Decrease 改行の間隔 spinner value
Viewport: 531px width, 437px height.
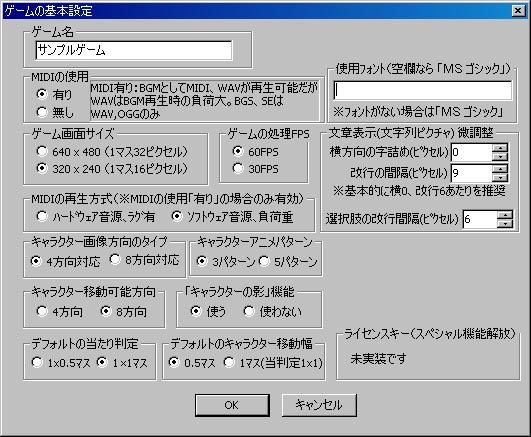tap(500, 178)
